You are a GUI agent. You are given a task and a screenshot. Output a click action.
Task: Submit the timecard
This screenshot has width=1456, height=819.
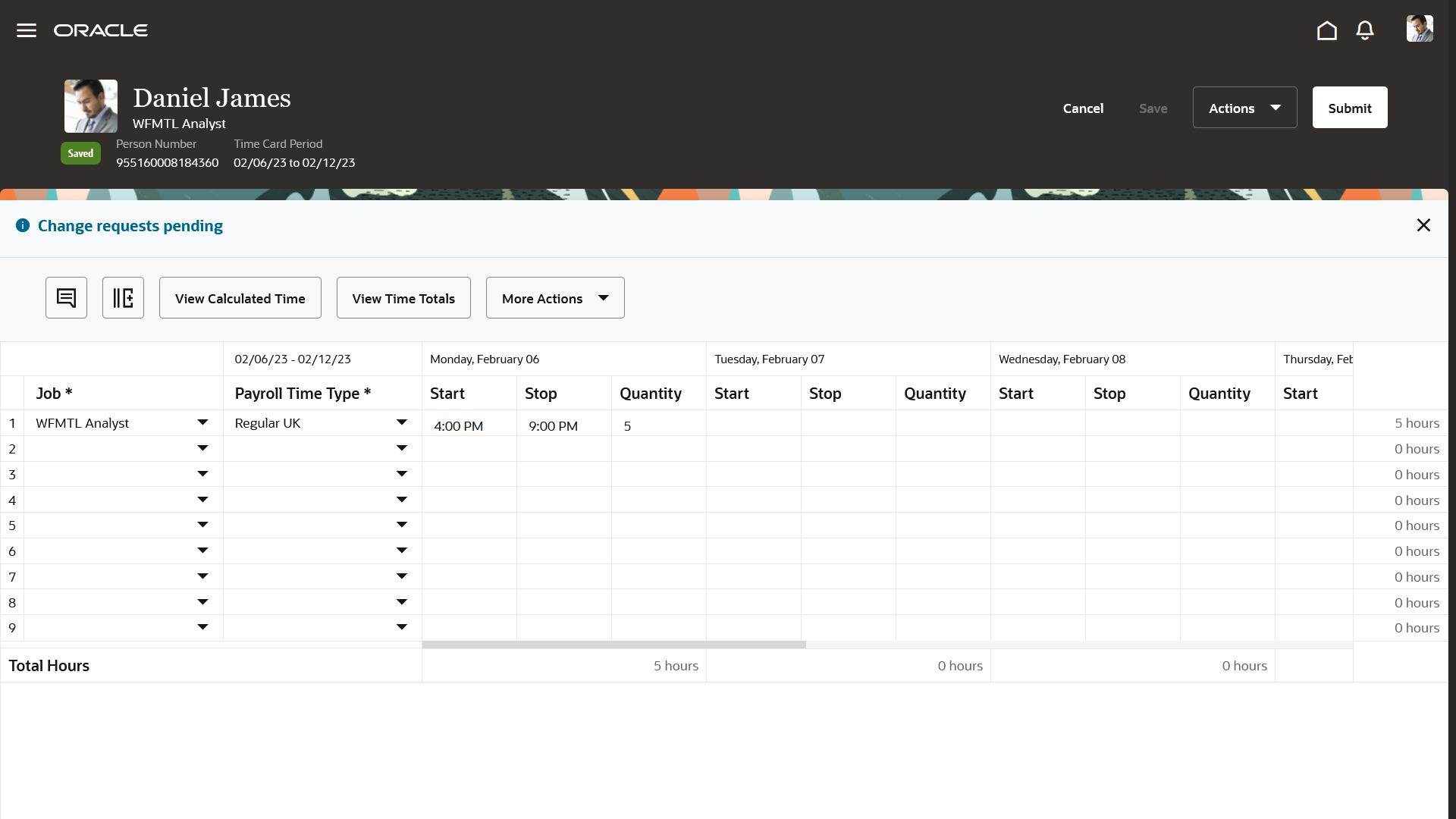(x=1349, y=107)
